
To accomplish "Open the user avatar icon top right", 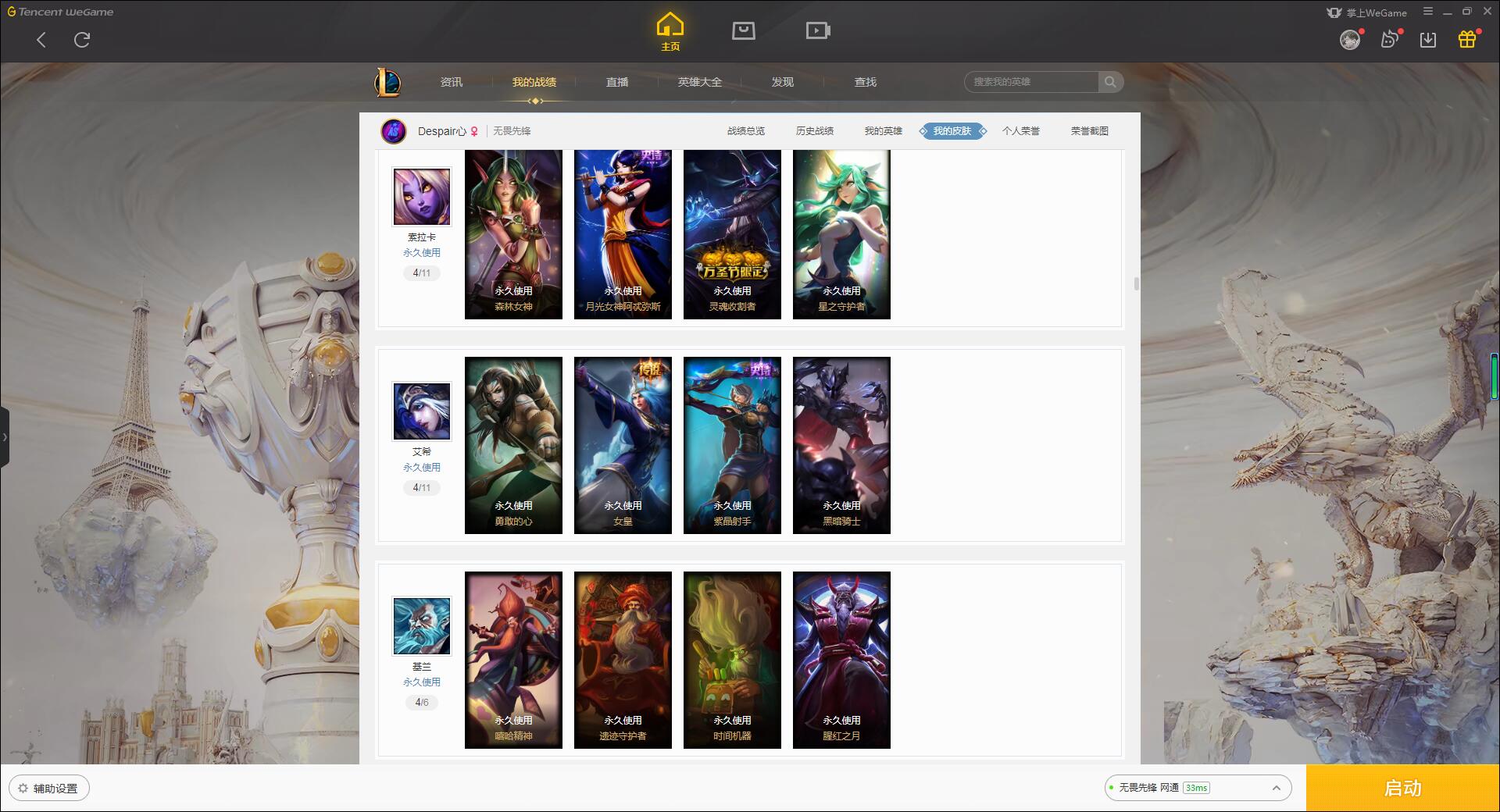I will coord(1350,39).
